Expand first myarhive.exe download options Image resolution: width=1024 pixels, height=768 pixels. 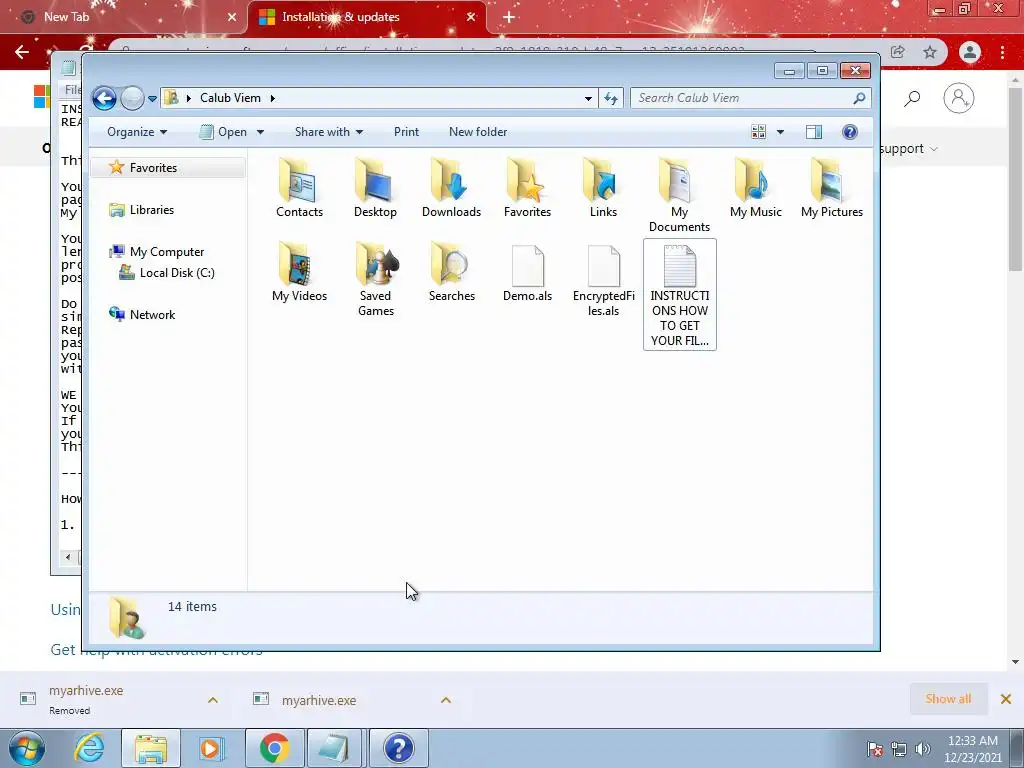coord(213,700)
